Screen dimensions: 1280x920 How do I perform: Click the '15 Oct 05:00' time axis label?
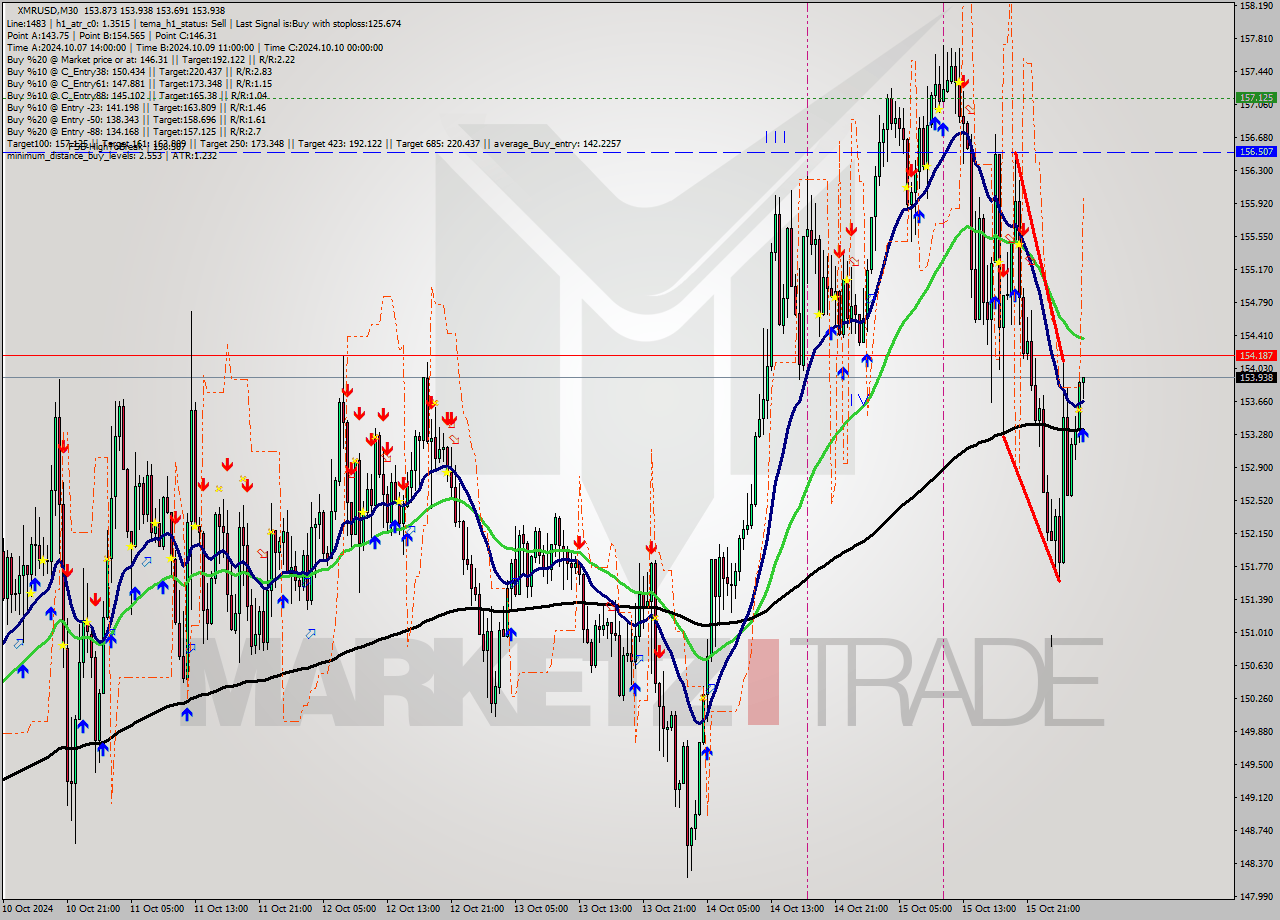pos(925,909)
